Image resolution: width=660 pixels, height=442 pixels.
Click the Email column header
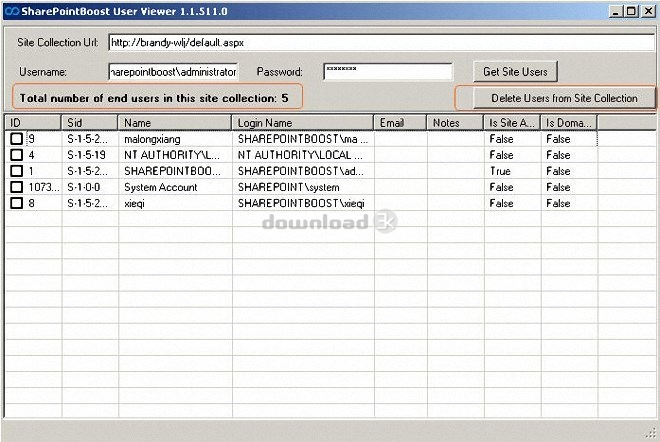tap(400, 122)
